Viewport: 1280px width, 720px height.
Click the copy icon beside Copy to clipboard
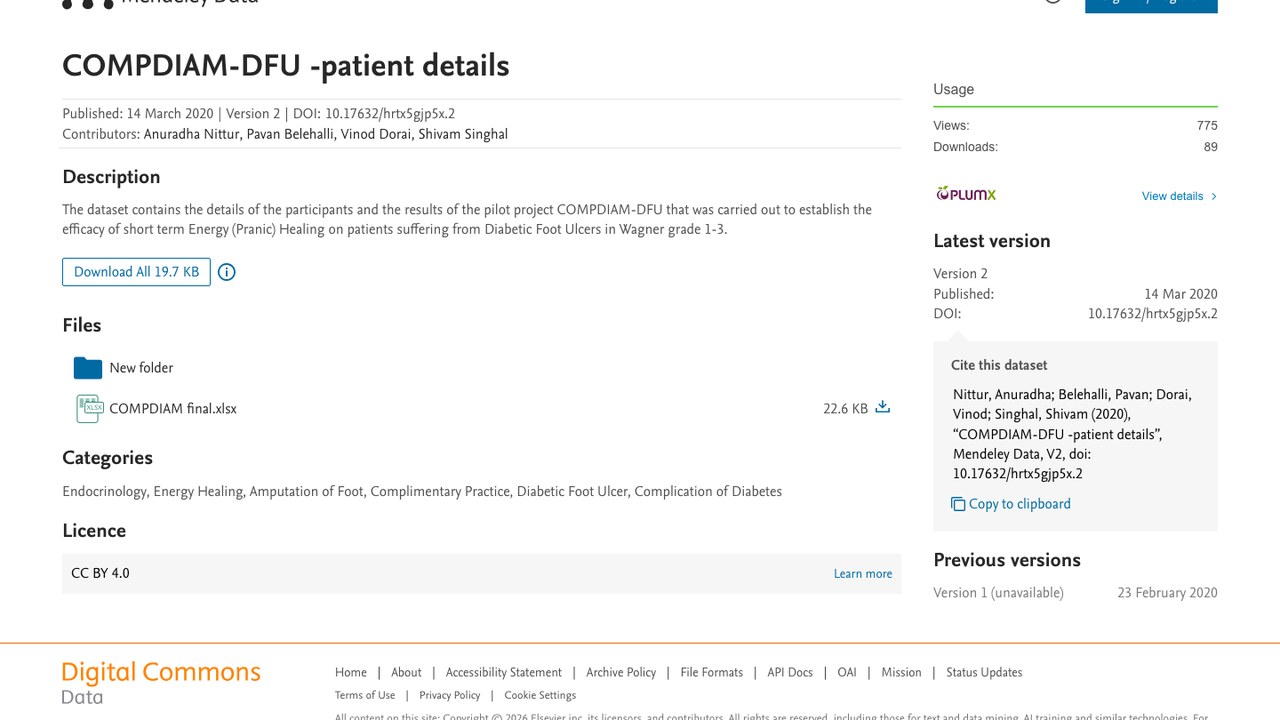958,504
